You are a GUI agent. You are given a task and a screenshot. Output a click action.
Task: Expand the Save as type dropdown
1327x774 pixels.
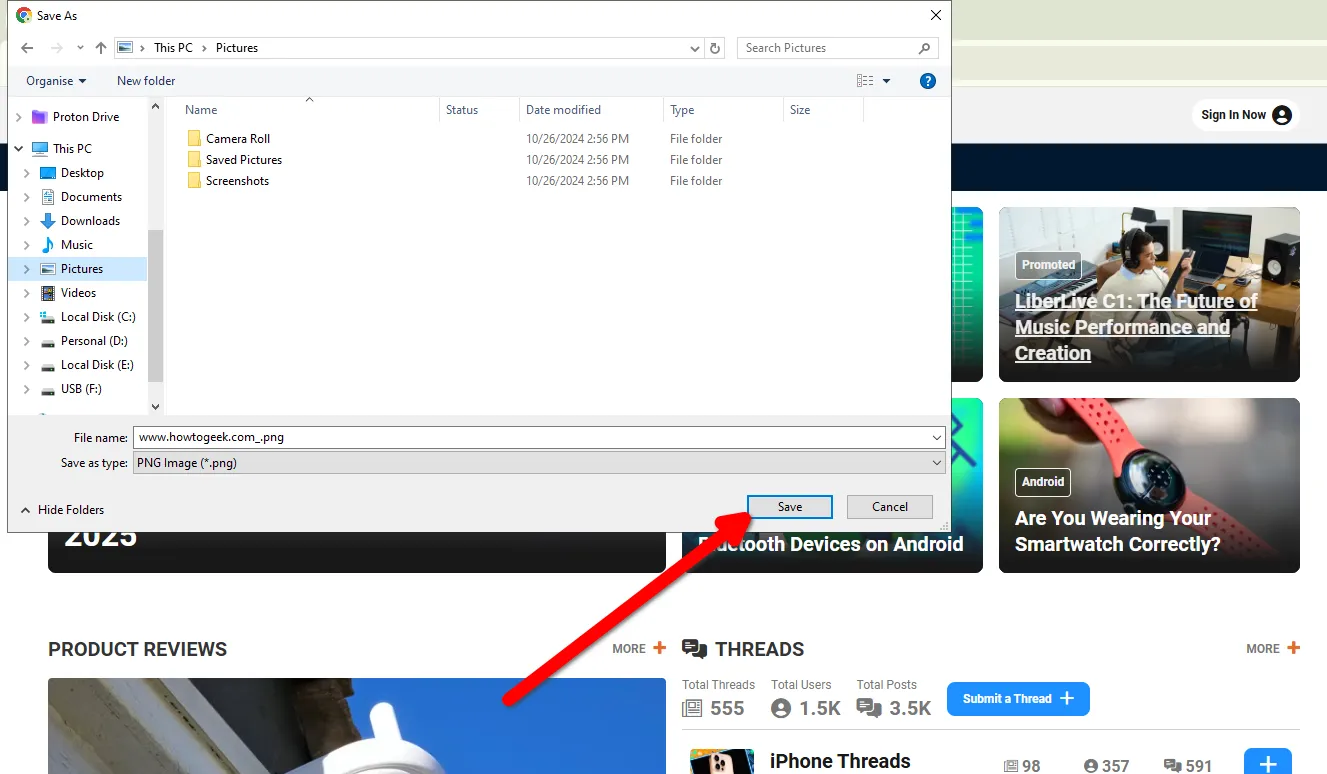(x=936, y=463)
